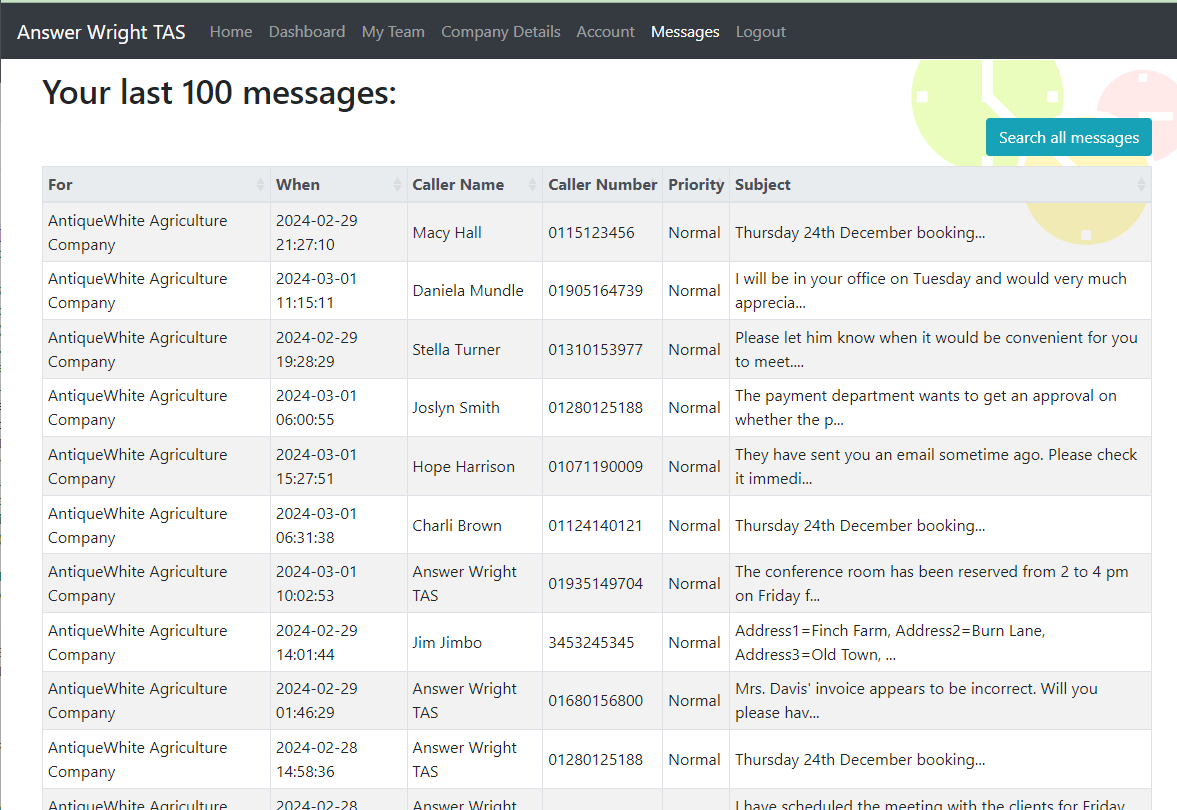The width and height of the screenshot is (1177, 810).
Task: Click caller number 01935149704
Action: pyautogui.click(x=595, y=583)
